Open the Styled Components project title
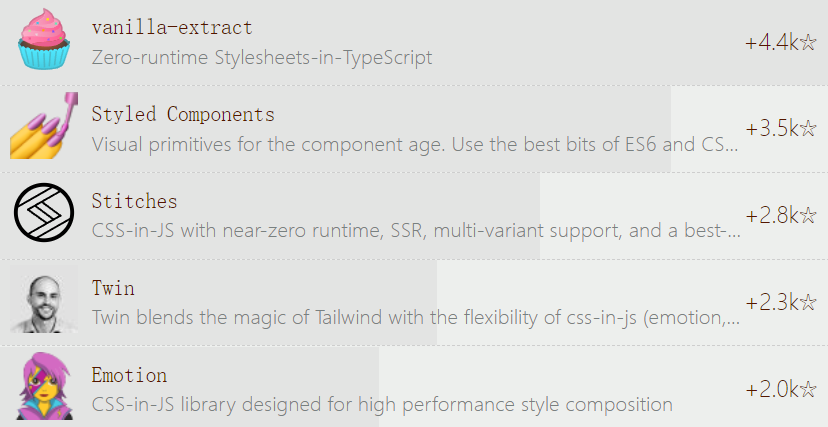The width and height of the screenshot is (828, 427). pos(183,114)
